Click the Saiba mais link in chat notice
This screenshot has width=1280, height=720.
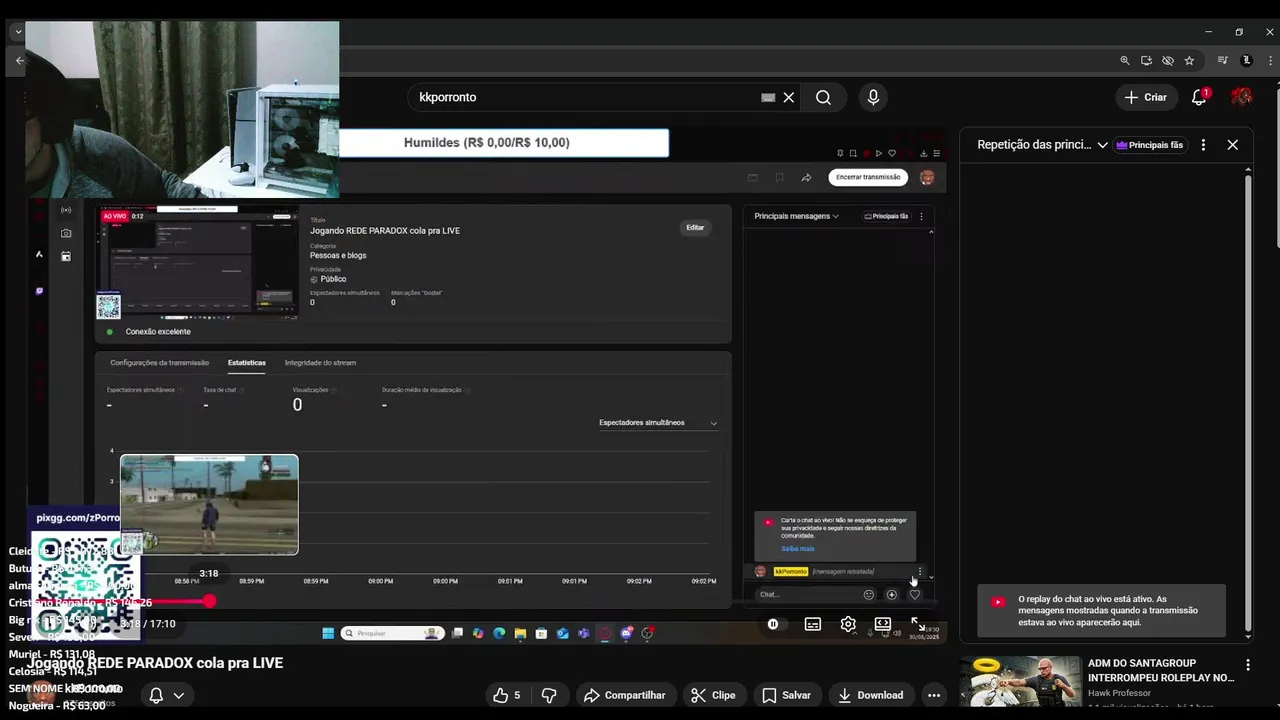click(797, 549)
